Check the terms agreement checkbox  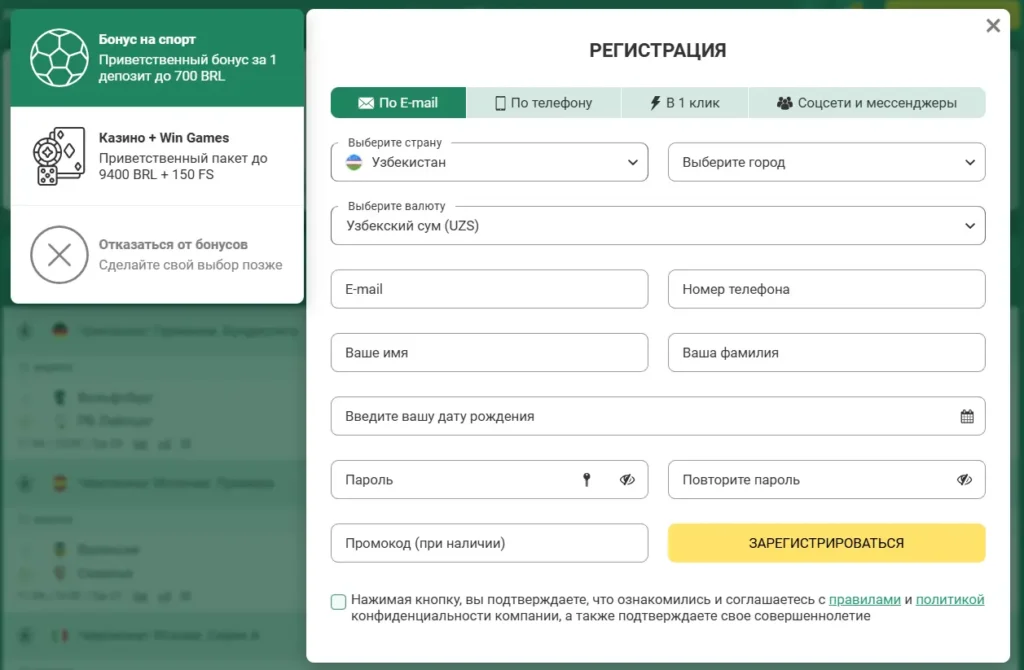coord(339,602)
